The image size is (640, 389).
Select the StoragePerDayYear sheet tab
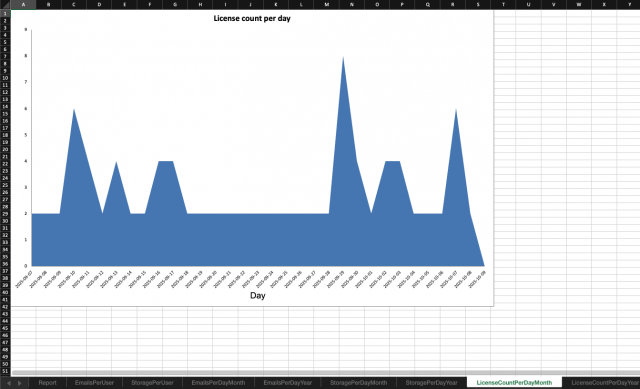coord(431,383)
